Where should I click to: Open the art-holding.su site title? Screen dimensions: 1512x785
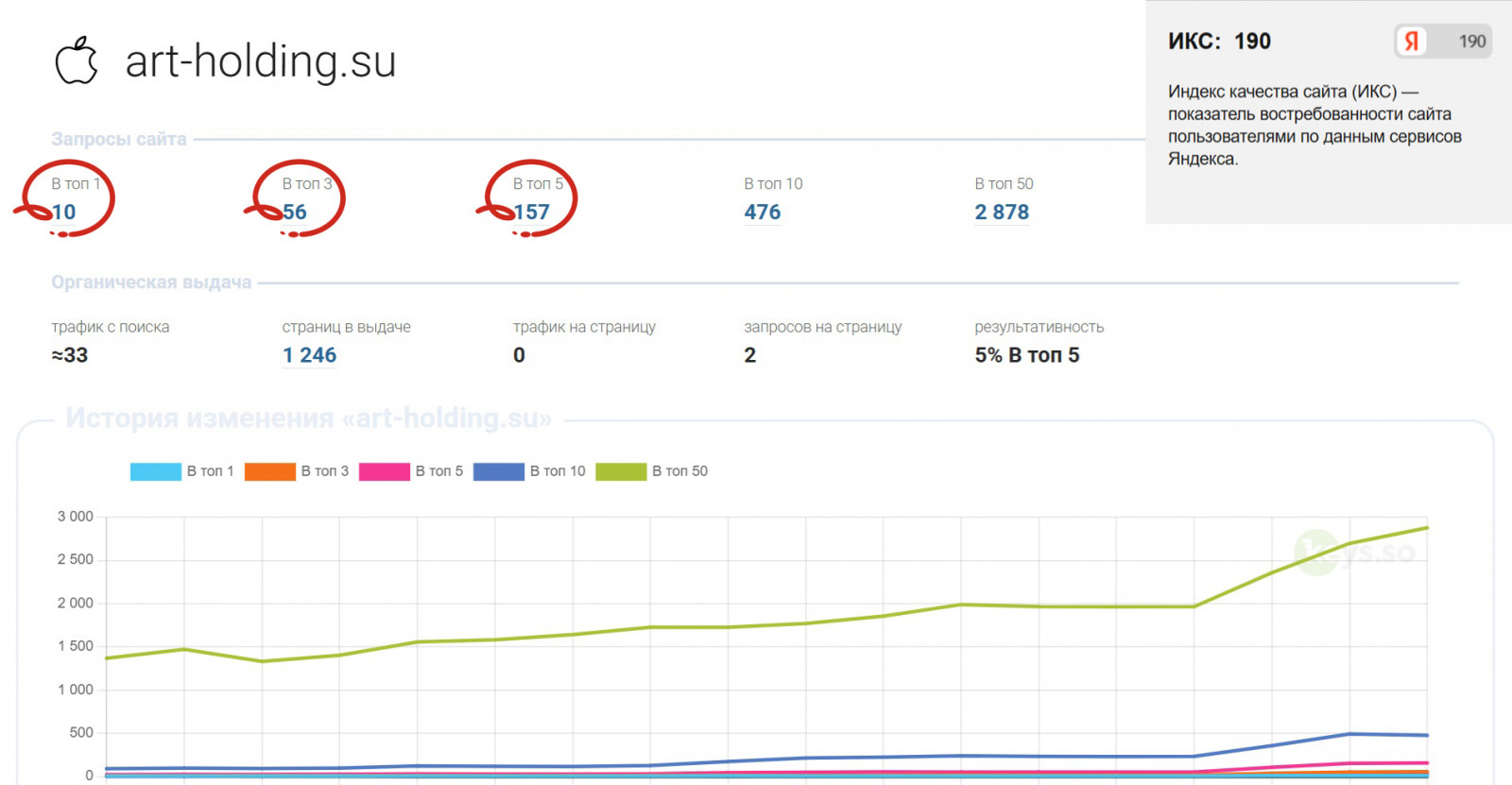point(261,61)
